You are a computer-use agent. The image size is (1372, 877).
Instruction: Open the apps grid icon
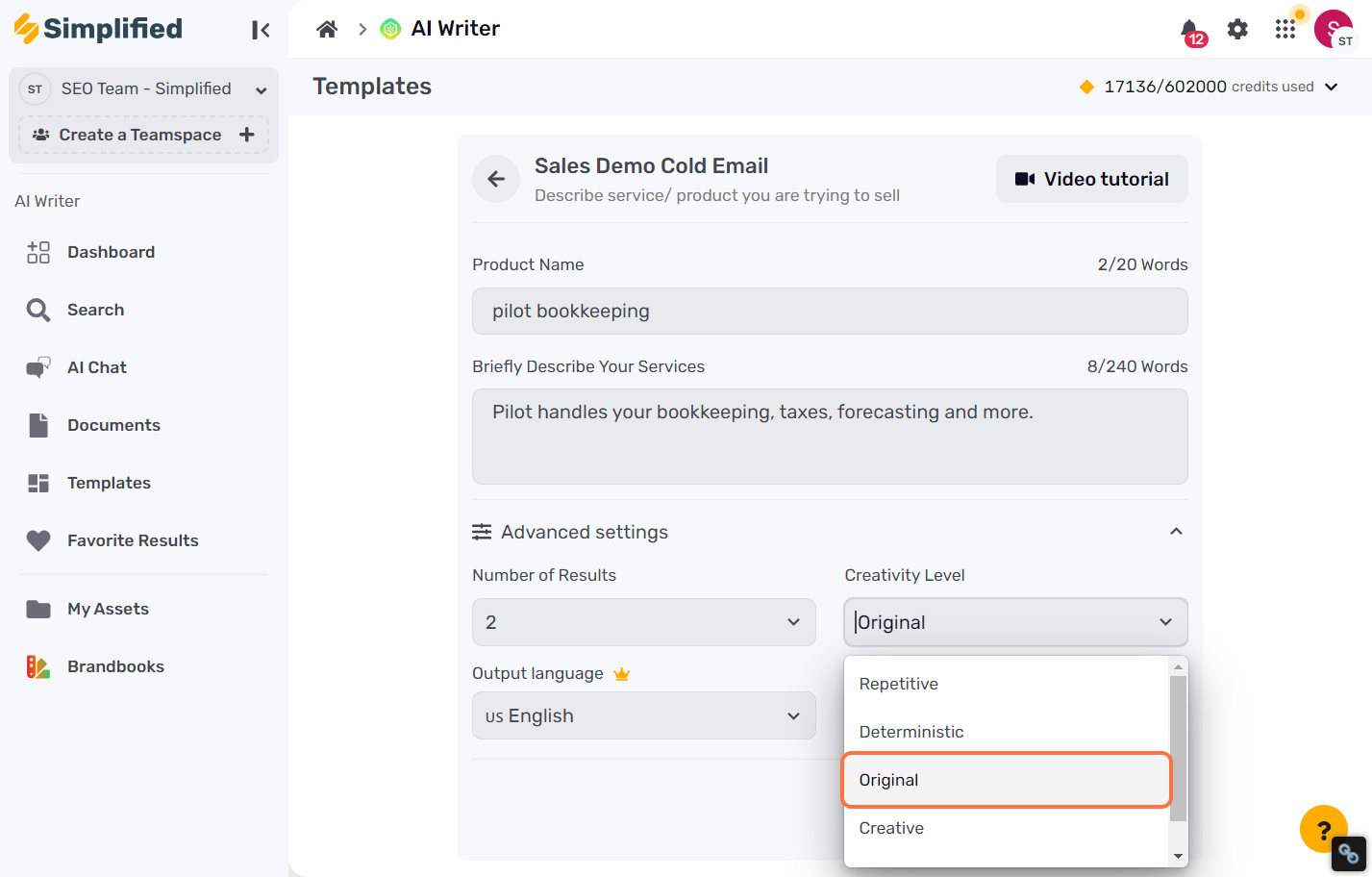1285,29
